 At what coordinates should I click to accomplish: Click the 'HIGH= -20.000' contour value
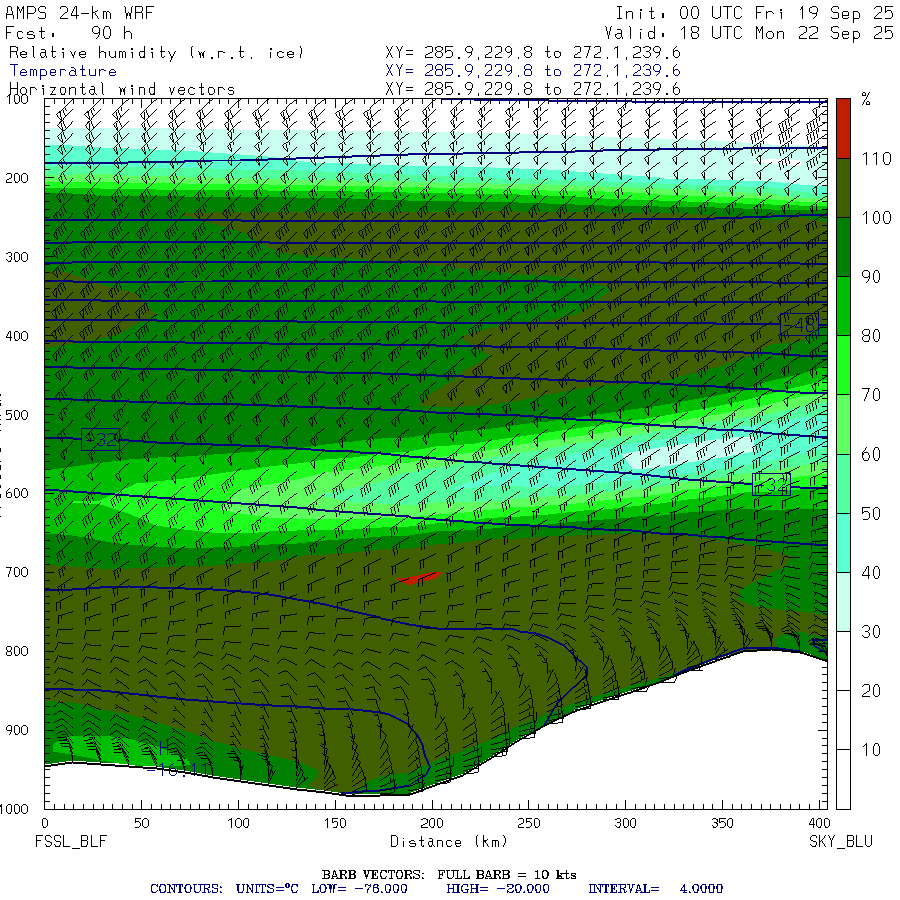[498, 889]
